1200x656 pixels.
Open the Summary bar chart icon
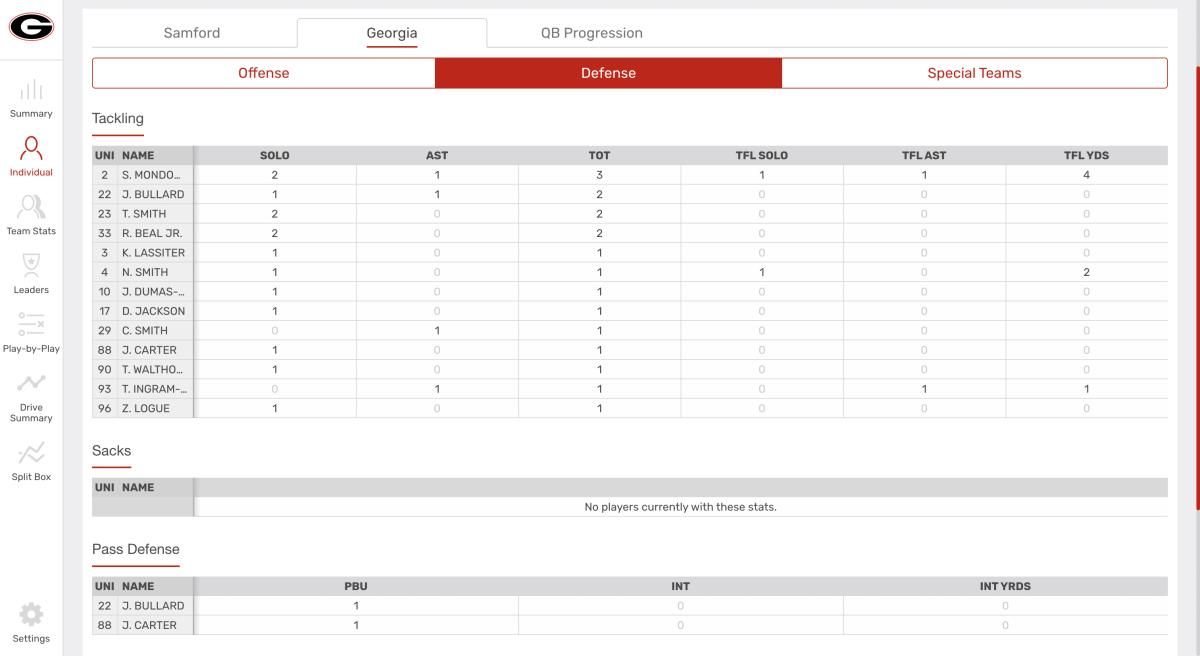(x=31, y=90)
